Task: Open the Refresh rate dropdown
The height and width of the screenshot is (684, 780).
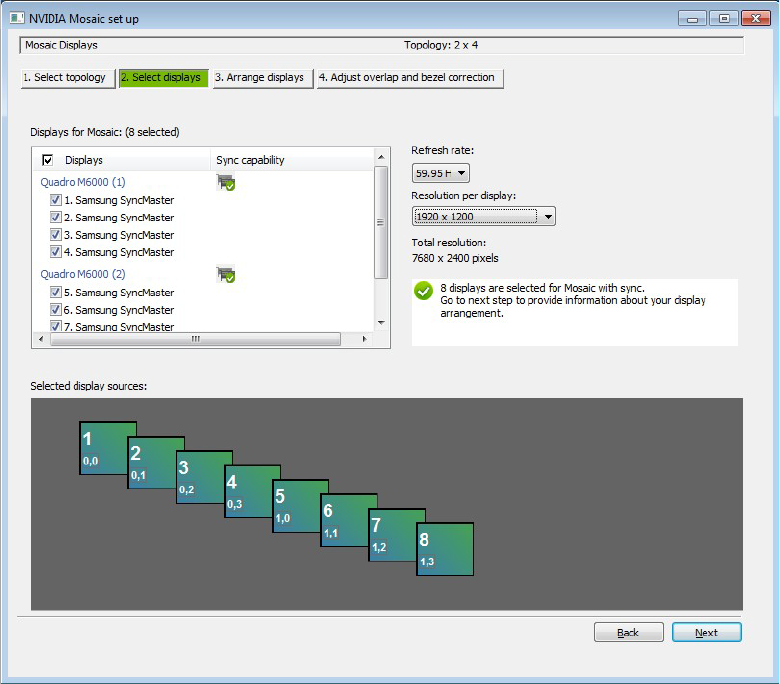Action: coord(441,173)
